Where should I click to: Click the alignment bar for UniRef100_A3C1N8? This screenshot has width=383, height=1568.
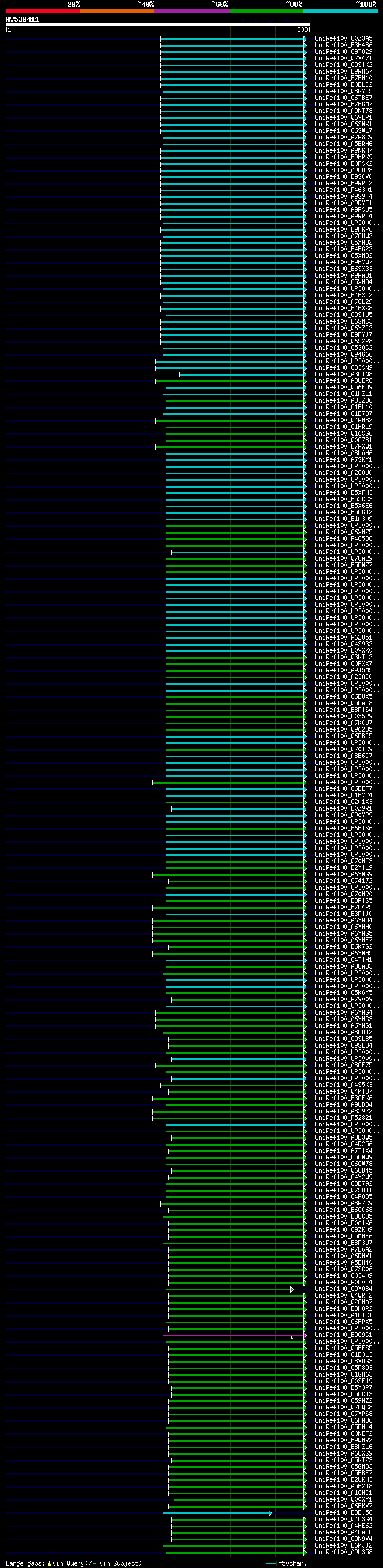pos(242,375)
